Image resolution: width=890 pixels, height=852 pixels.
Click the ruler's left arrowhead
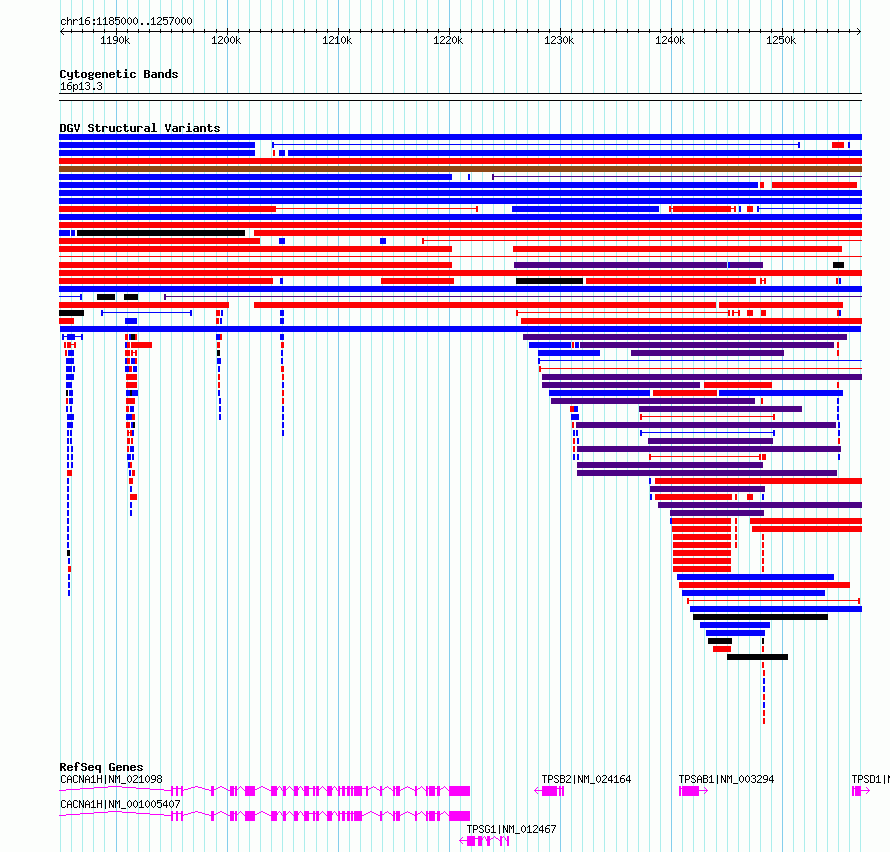(62, 32)
